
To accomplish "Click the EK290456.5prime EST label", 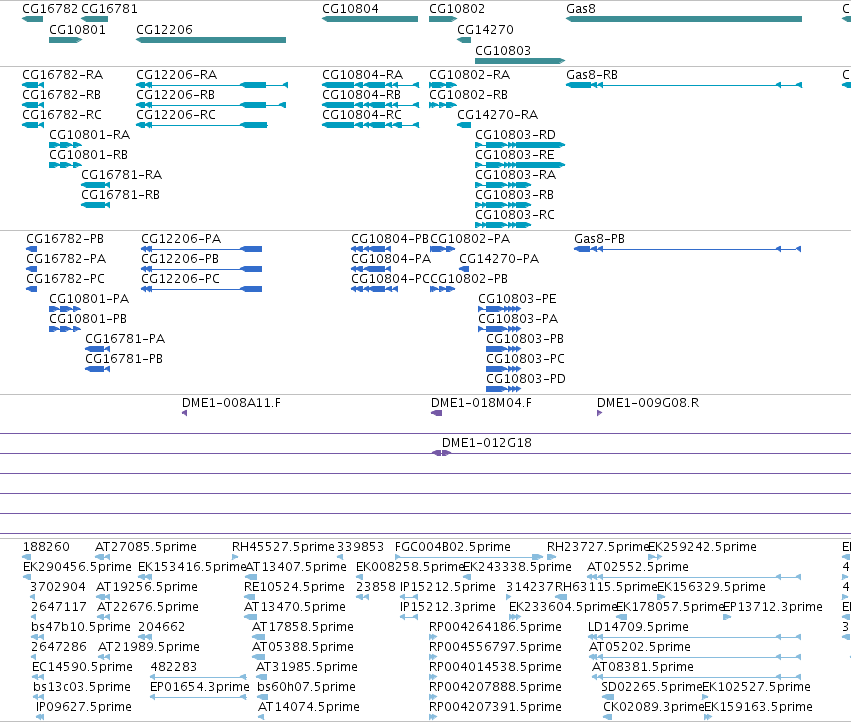I will [77, 567].
